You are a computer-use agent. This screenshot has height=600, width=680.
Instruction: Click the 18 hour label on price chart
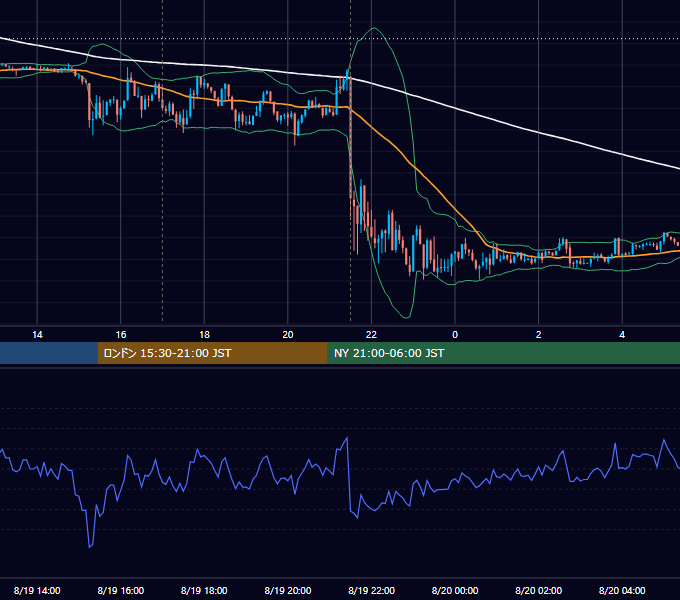(204, 335)
